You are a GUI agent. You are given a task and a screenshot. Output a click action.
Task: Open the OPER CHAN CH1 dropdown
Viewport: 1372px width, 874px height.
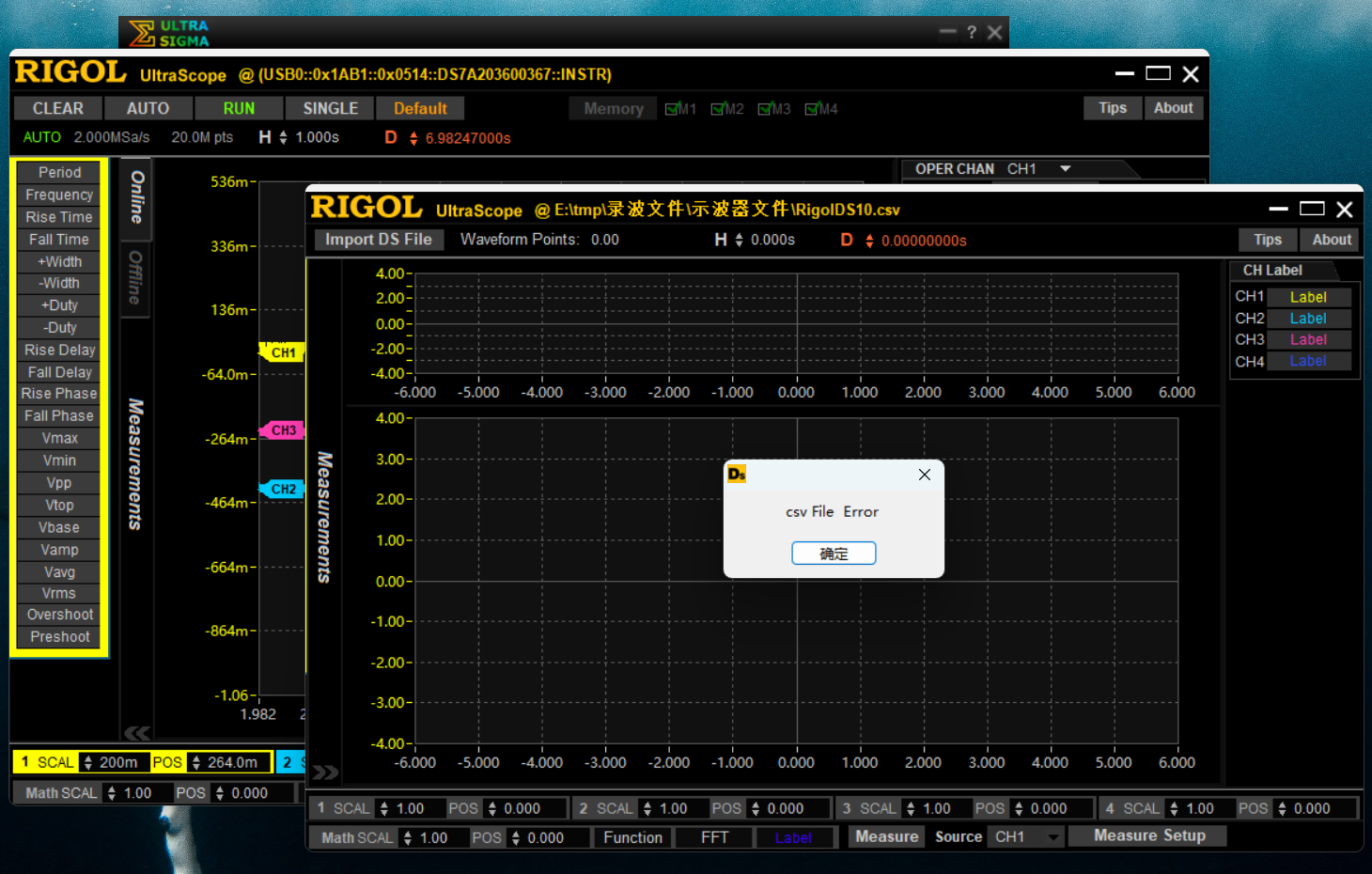pos(1066,169)
